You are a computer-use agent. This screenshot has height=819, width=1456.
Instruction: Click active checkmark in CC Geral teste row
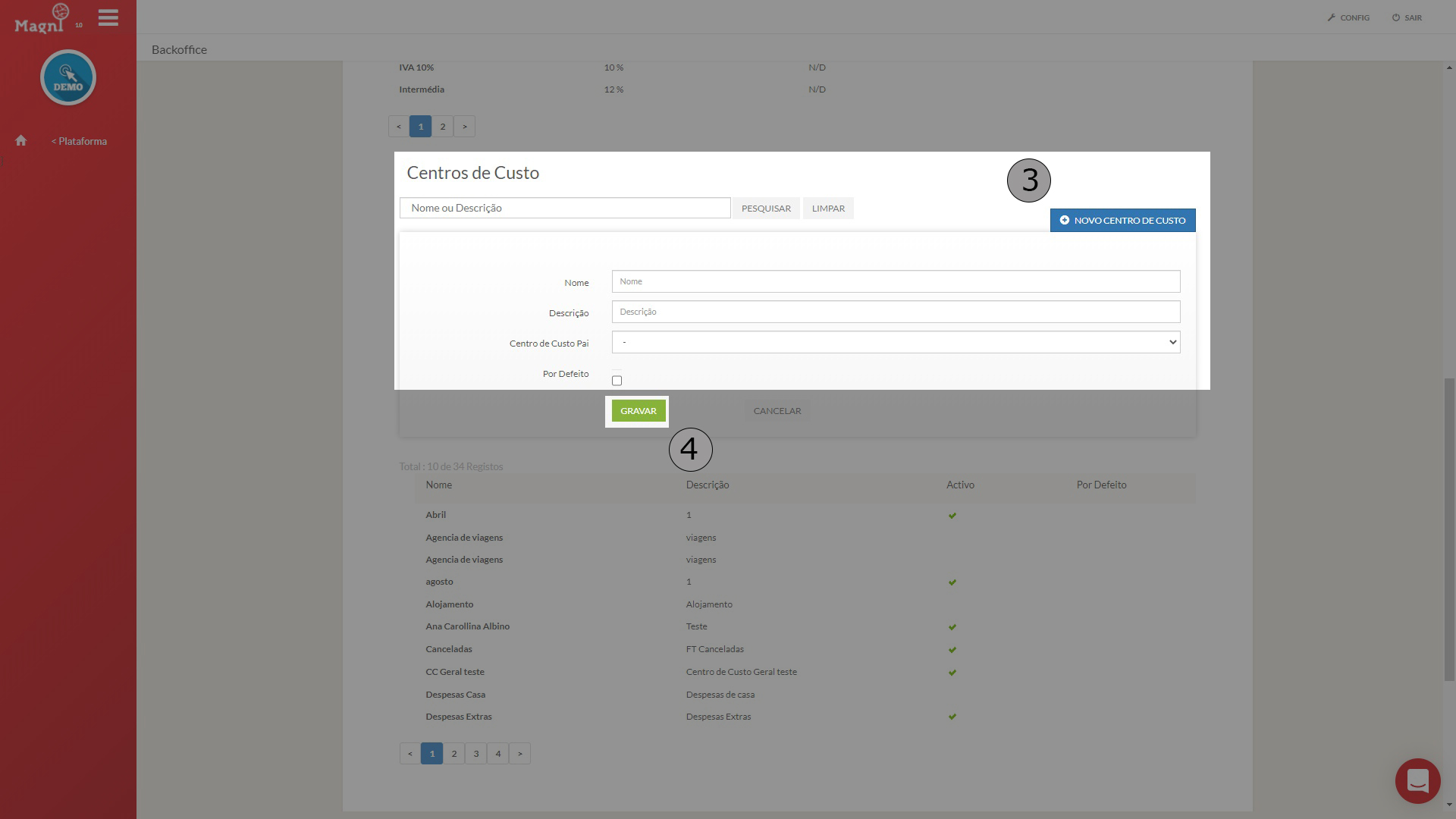[x=952, y=673]
